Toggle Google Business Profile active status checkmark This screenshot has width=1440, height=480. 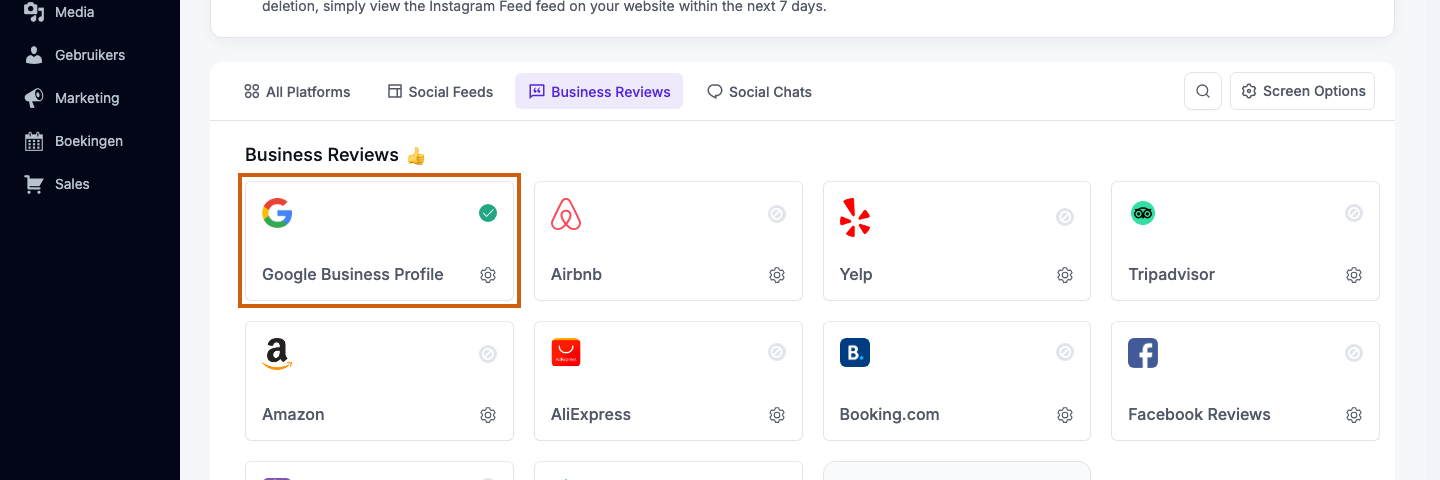[488, 213]
